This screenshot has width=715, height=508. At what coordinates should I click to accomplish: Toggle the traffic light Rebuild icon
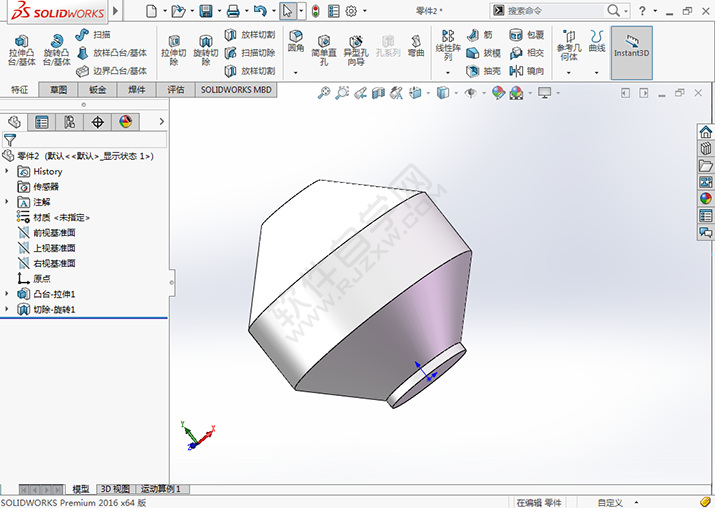pyautogui.click(x=315, y=11)
